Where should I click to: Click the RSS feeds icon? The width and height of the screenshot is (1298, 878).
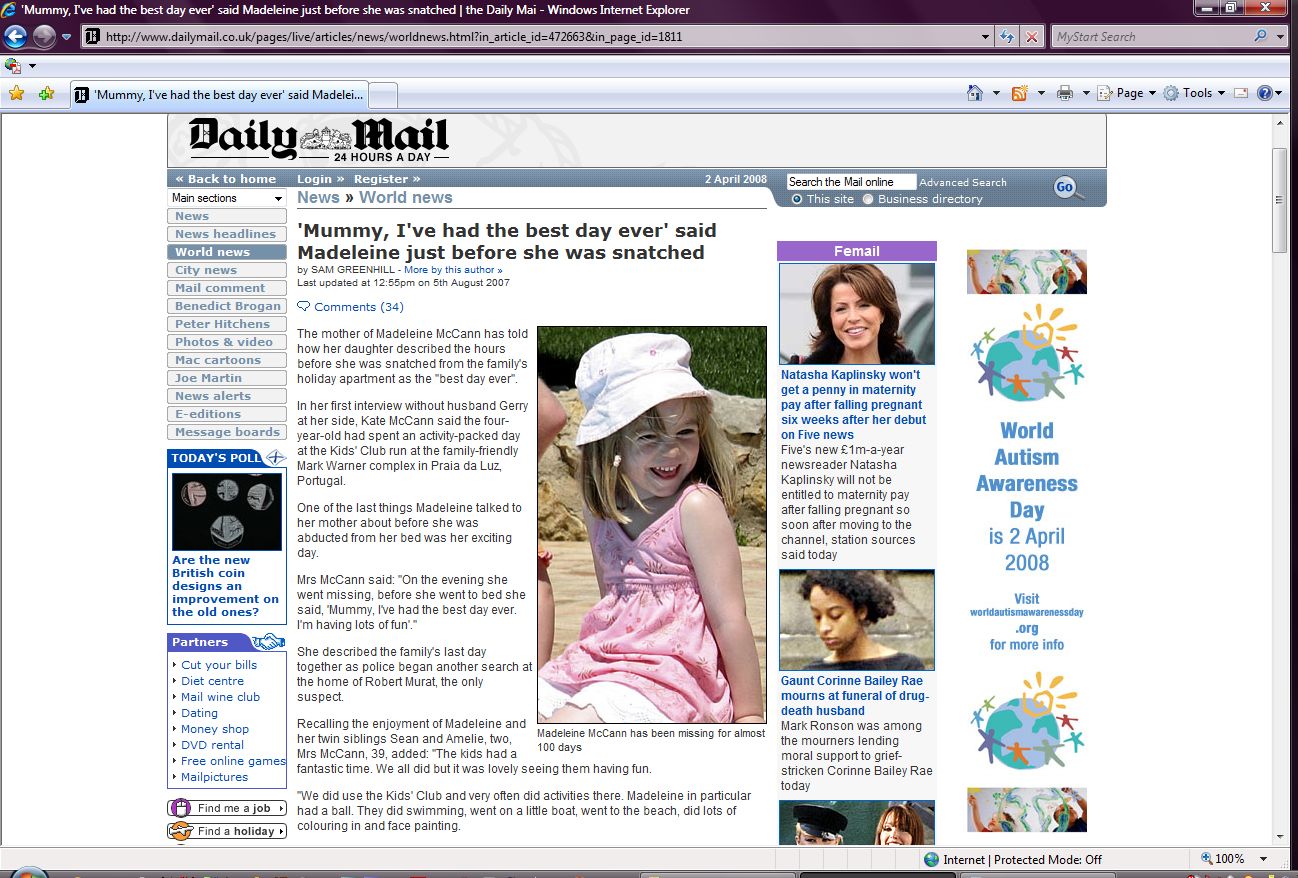click(1020, 93)
